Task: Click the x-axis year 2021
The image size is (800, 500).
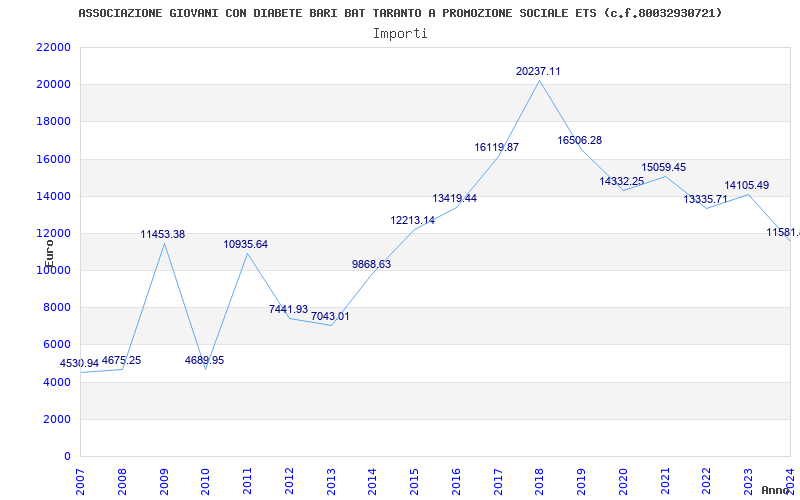Action: click(x=665, y=481)
